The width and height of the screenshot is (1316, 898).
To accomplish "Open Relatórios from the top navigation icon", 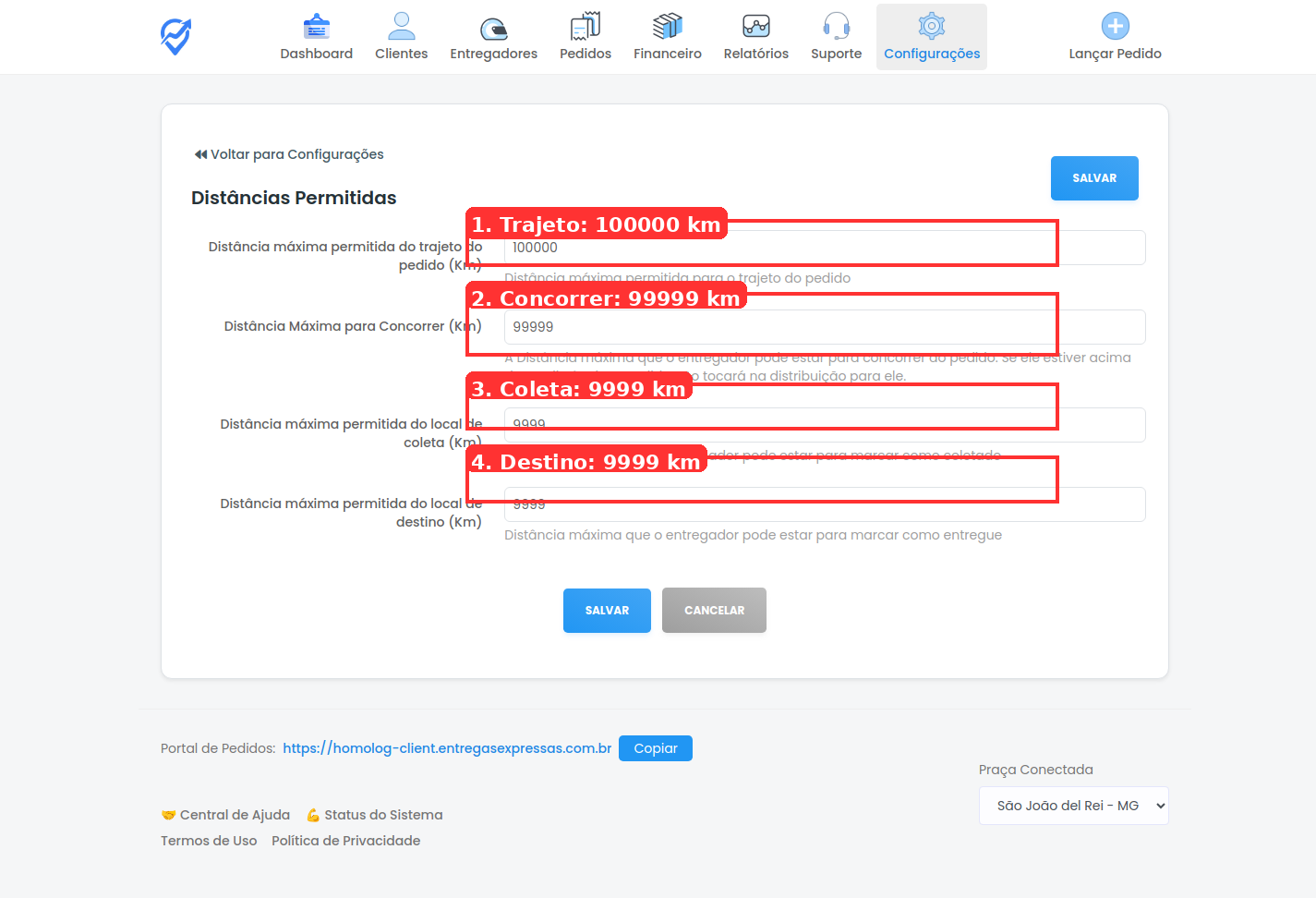I will click(755, 26).
